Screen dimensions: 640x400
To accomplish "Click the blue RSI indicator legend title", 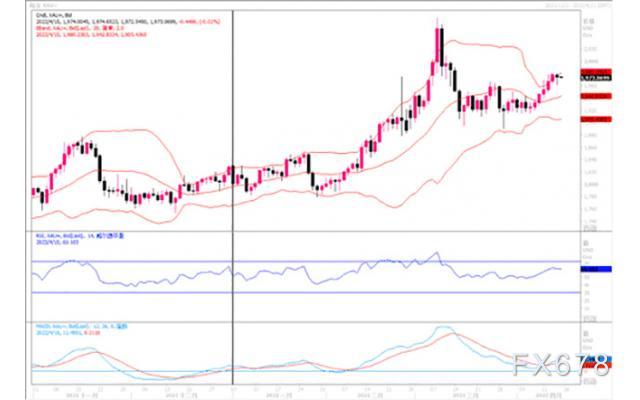I will point(80,236).
